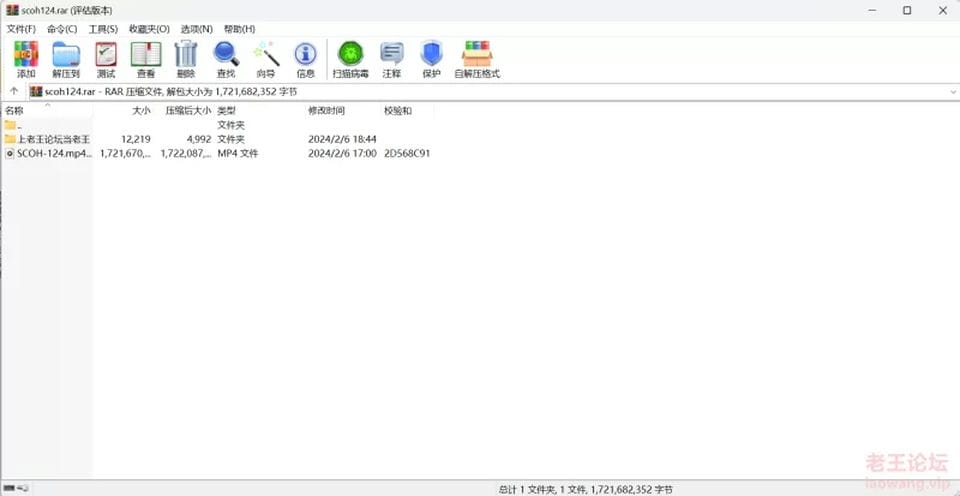Maximize the WinRAR window
960x496 pixels.
point(907,10)
